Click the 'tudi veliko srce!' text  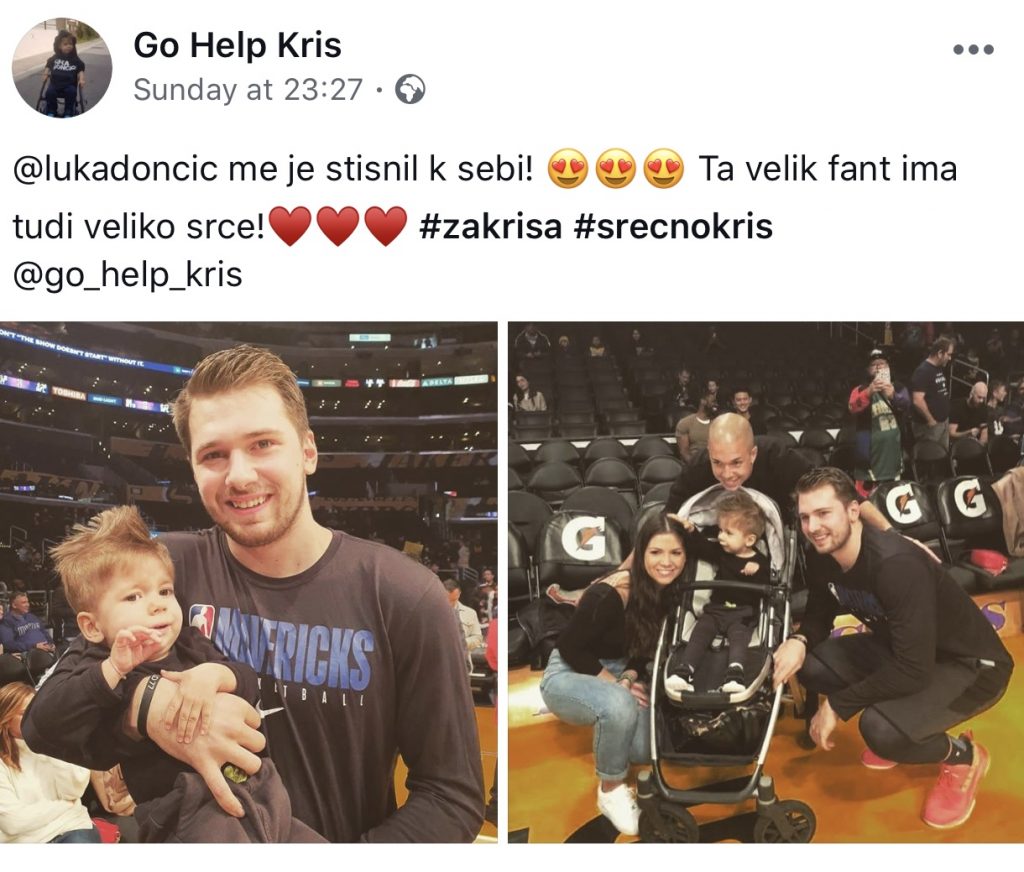[x=139, y=227]
